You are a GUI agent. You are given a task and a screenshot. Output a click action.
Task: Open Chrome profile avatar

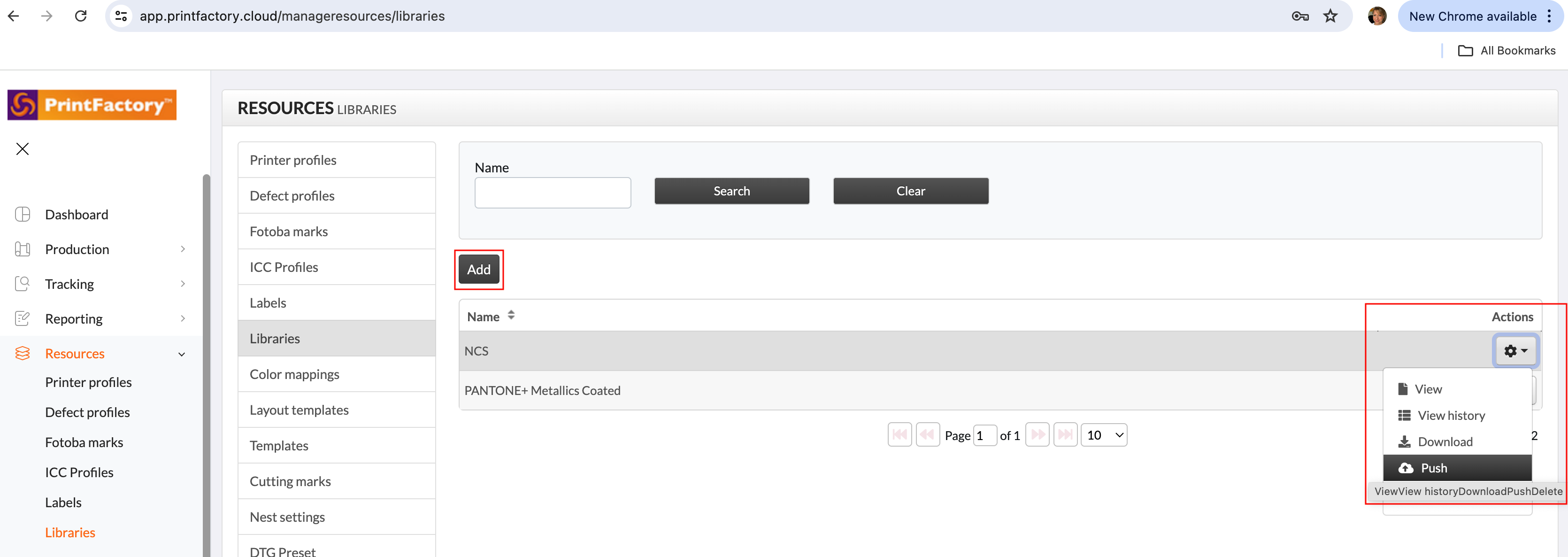(1377, 16)
